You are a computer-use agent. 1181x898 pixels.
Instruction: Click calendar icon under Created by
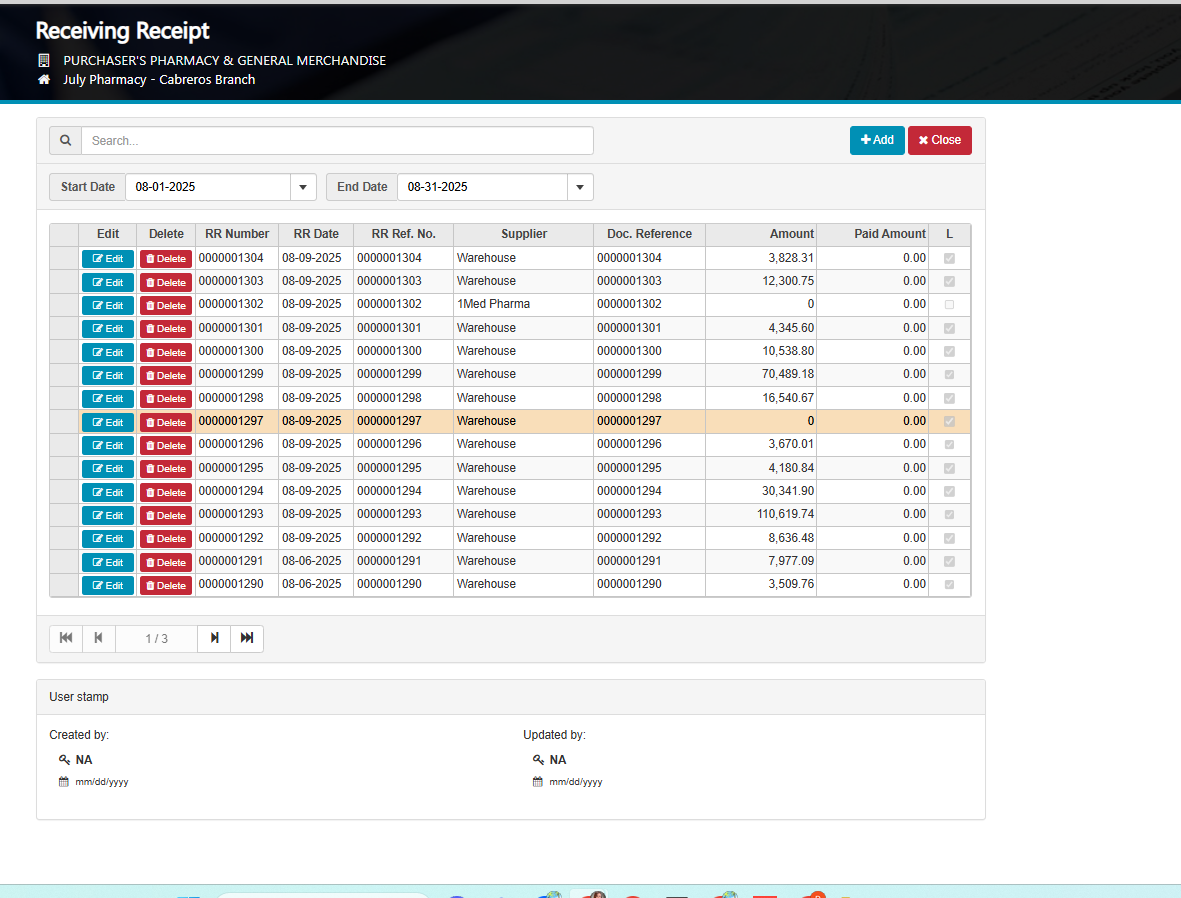[64, 782]
